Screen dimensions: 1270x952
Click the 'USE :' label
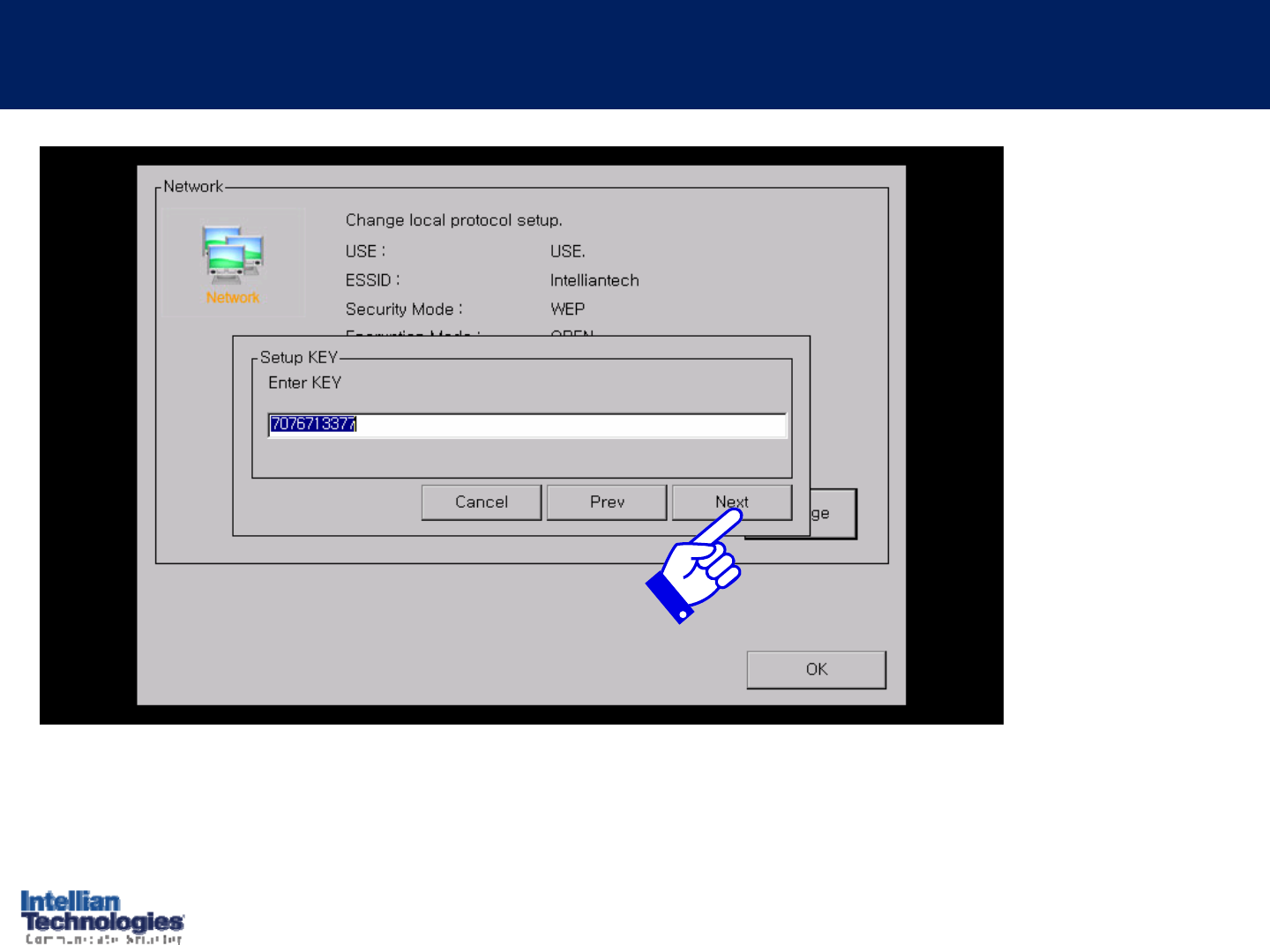click(365, 251)
